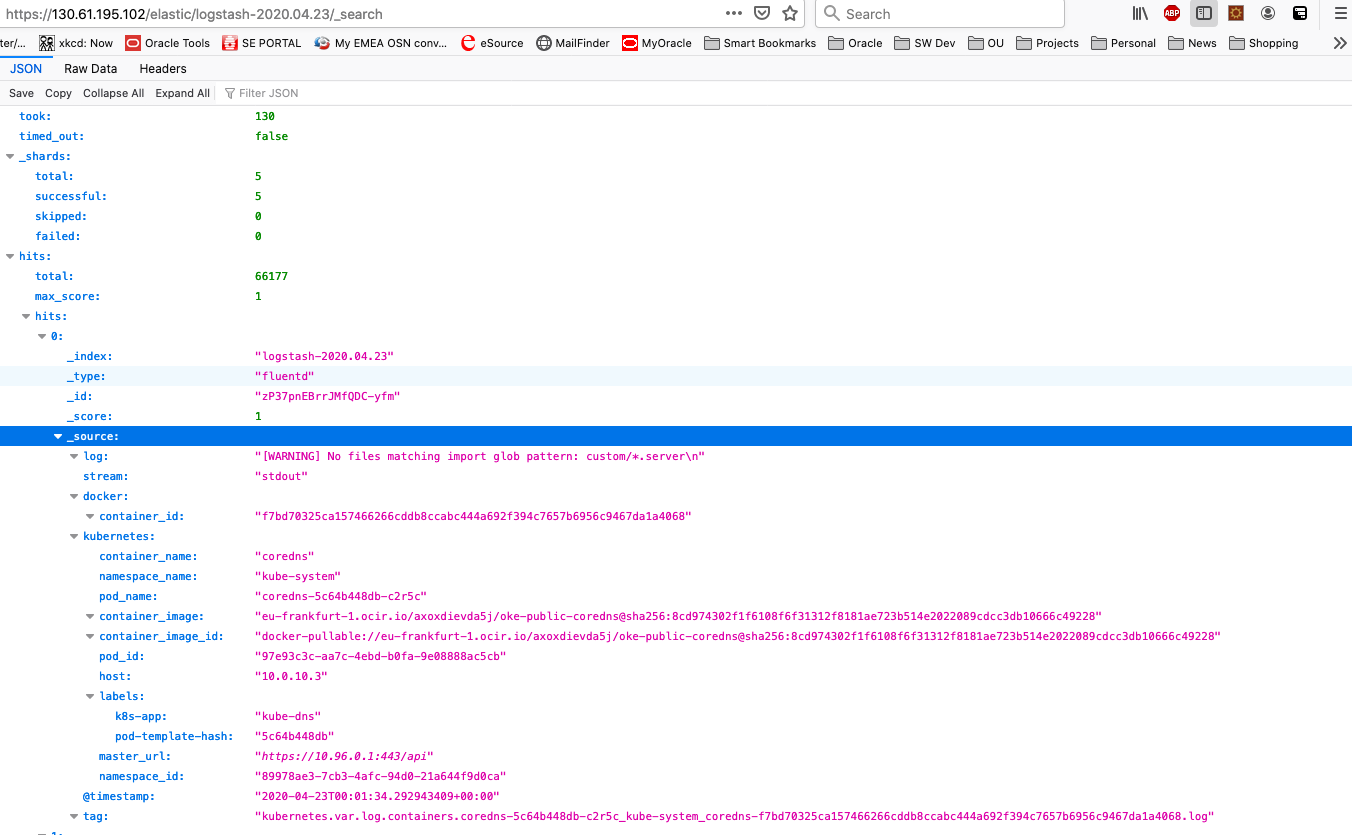The height and width of the screenshot is (835, 1352).
Task: Click the URL address bar
Action: [360, 14]
